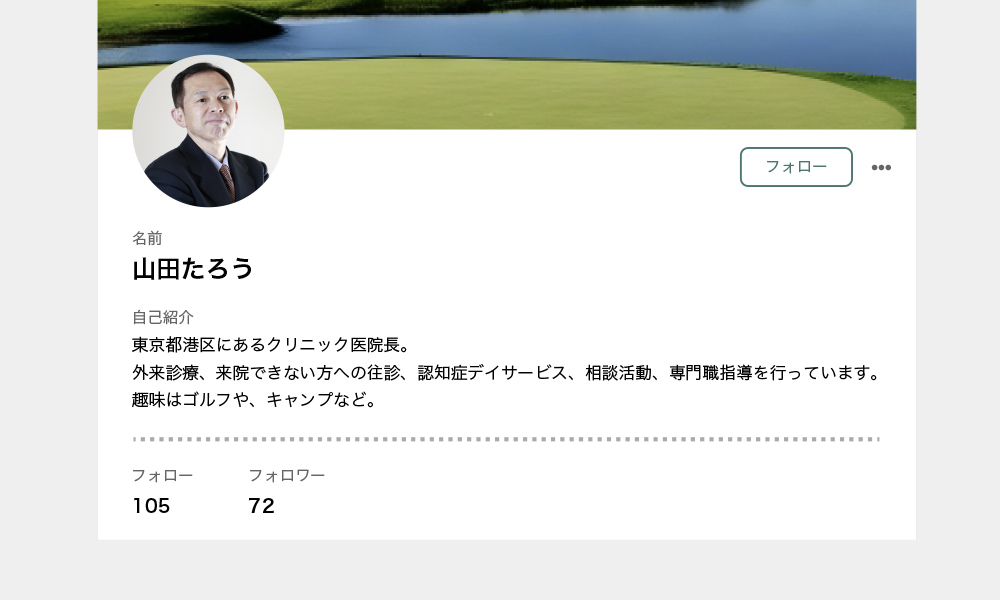Open the 105 following count
This screenshot has height=600, width=1000.
click(151, 506)
